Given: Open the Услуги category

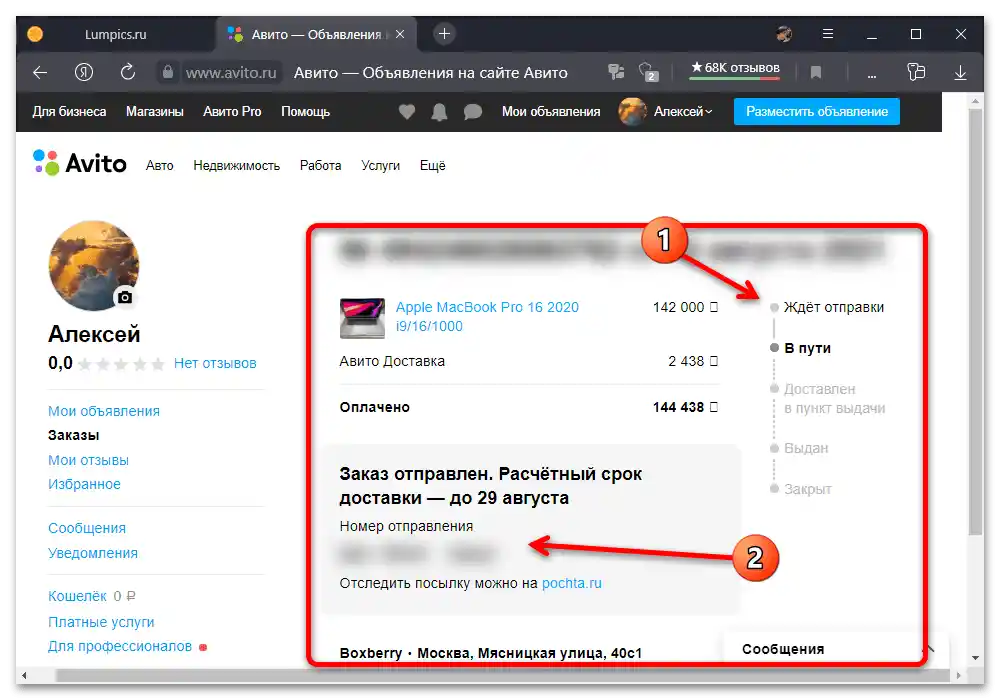Looking at the screenshot, I should 380,166.
